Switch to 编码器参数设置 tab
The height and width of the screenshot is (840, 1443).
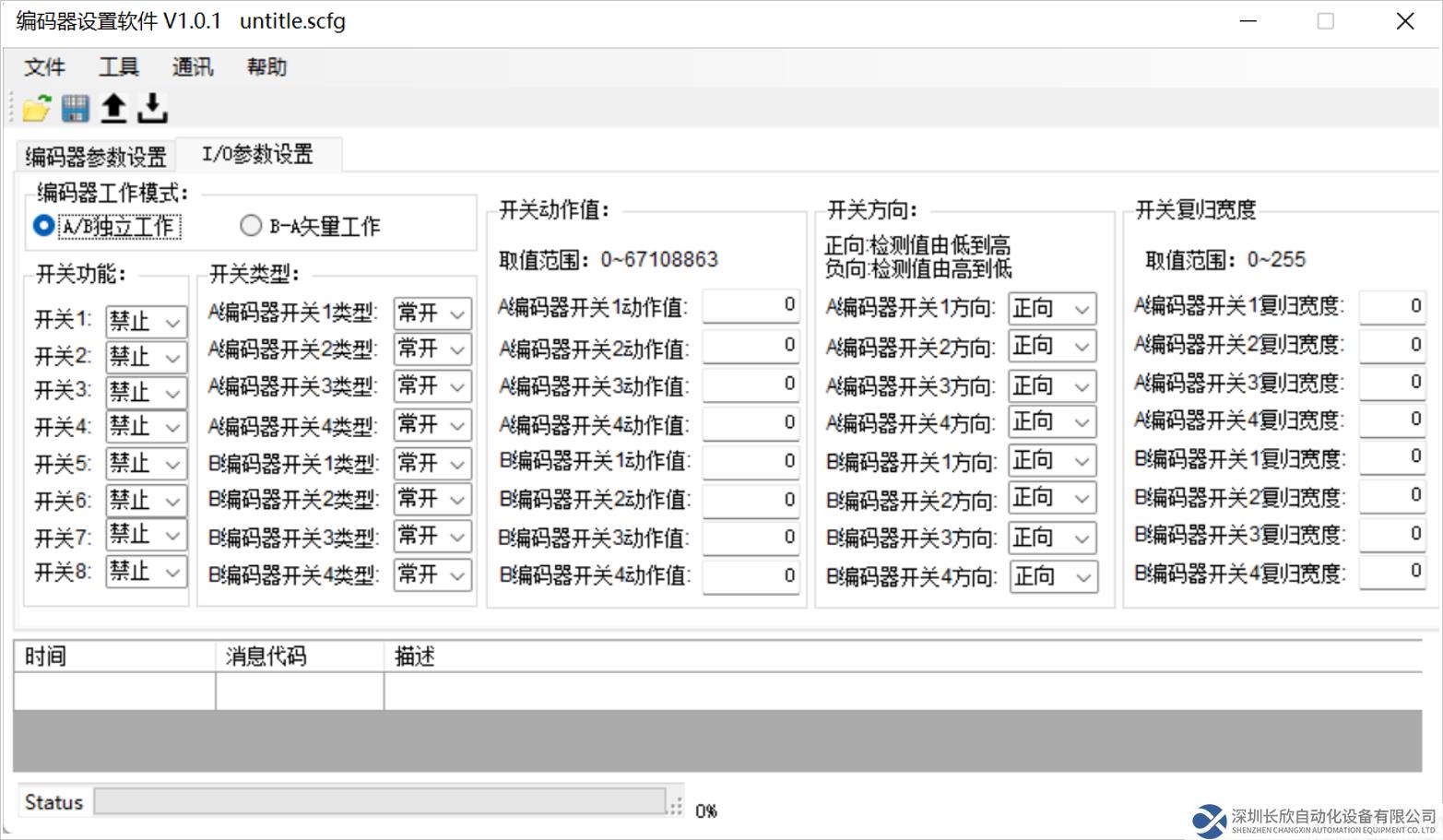pos(96,156)
